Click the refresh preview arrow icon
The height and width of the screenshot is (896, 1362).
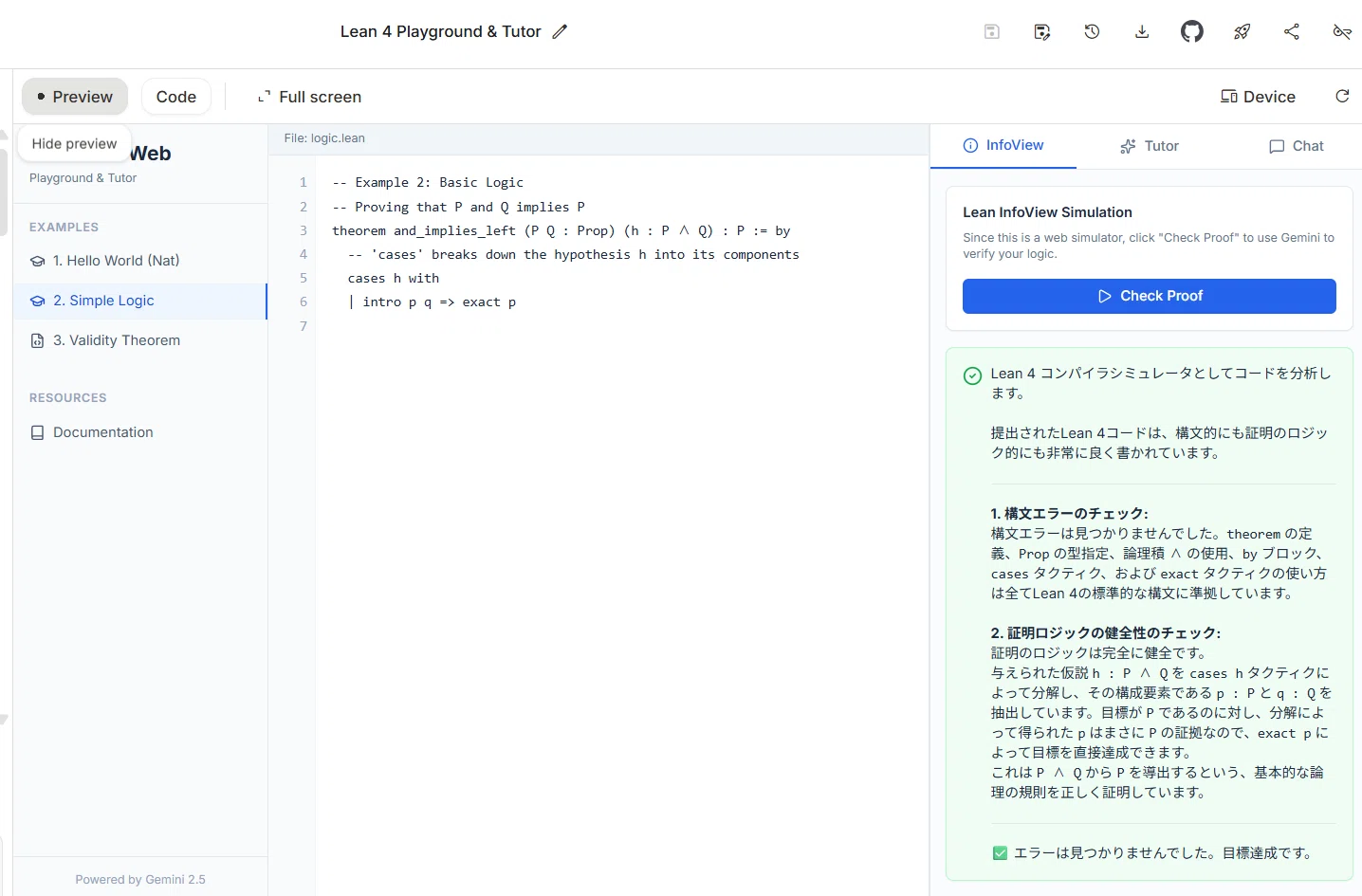(x=1342, y=96)
